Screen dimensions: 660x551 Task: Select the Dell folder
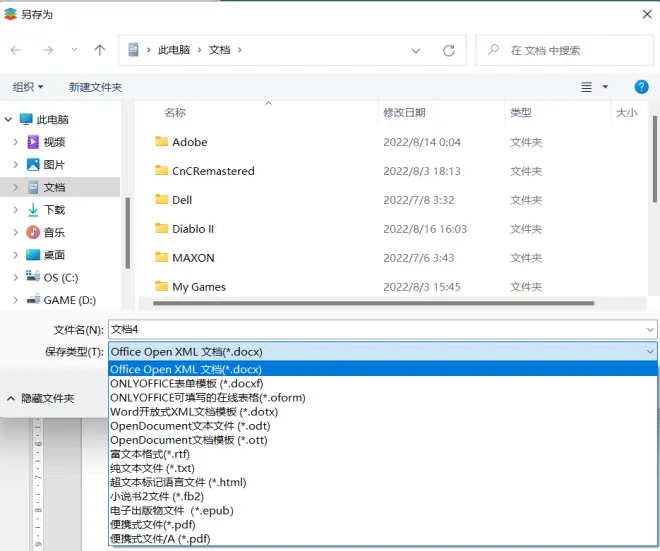coord(182,200)
